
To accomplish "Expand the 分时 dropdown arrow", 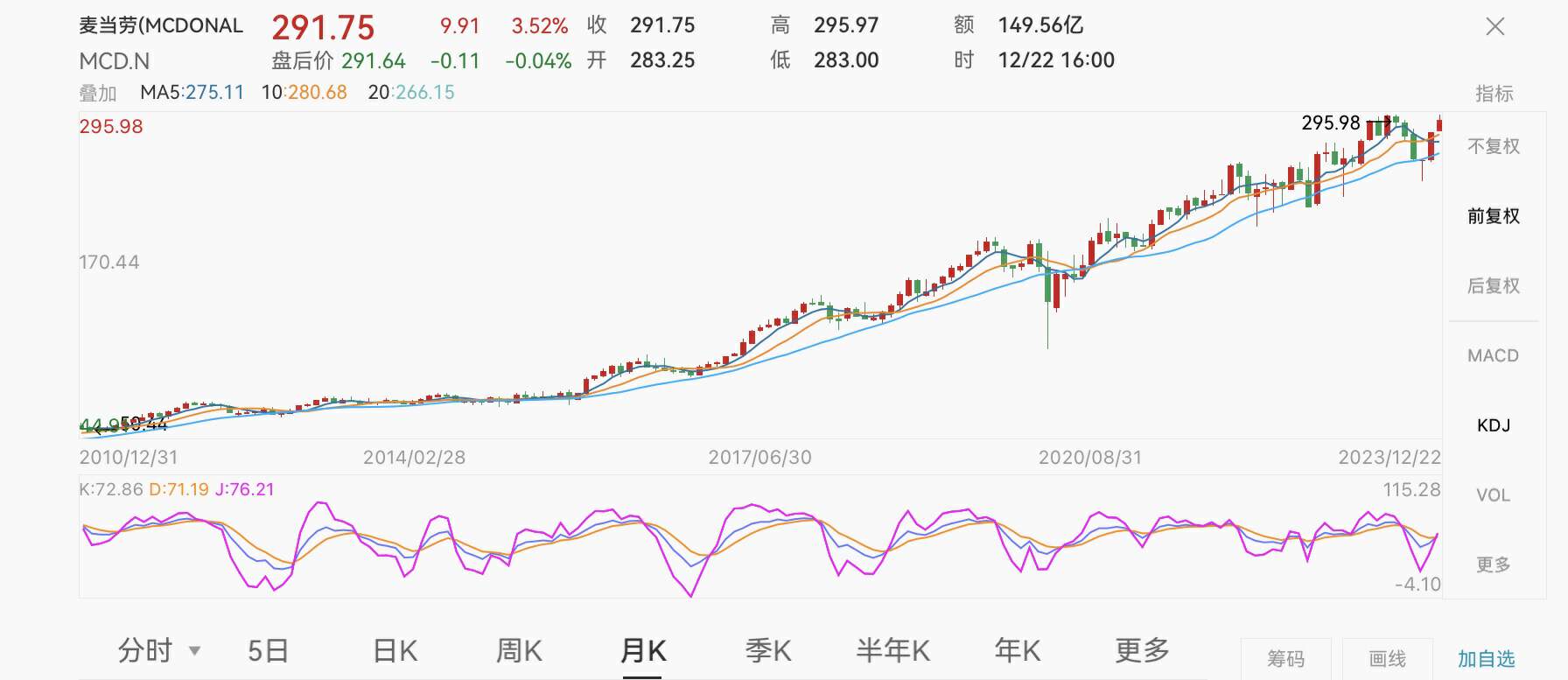I will click(x=195, y=651).
